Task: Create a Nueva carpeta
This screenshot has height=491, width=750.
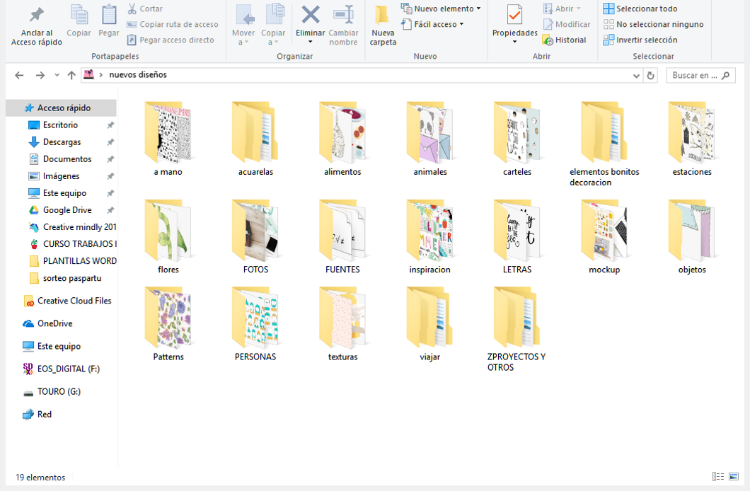Action: 383,25
